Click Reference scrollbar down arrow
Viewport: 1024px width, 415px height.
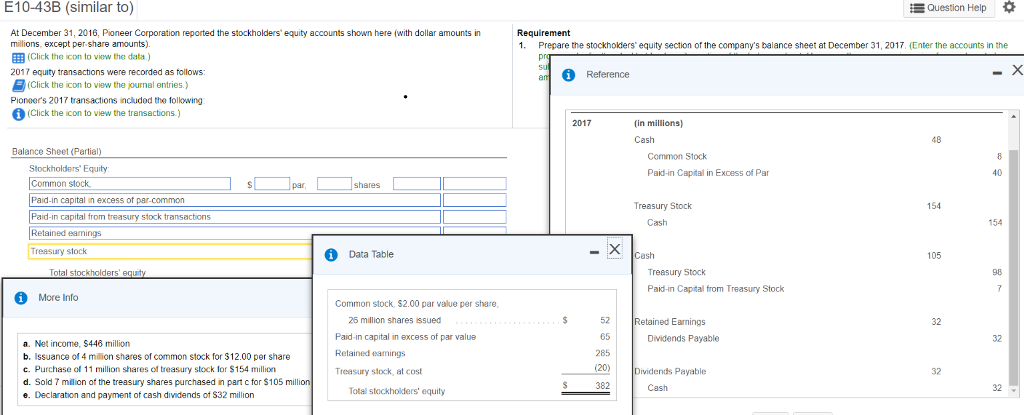1014,390
